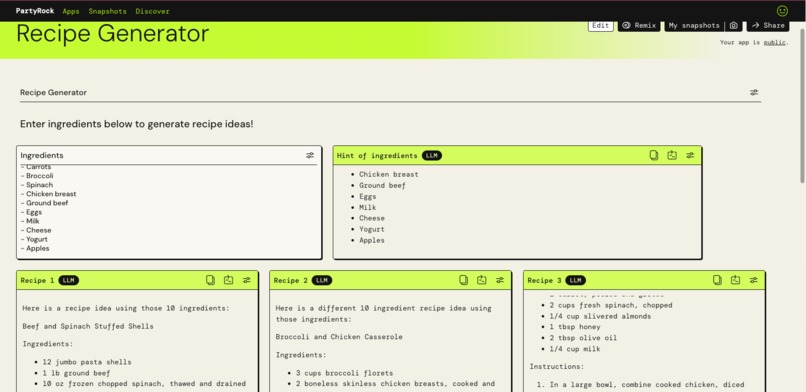
Task: Click the 'Recipe Generator' page title
Action: tap(113, 34)
